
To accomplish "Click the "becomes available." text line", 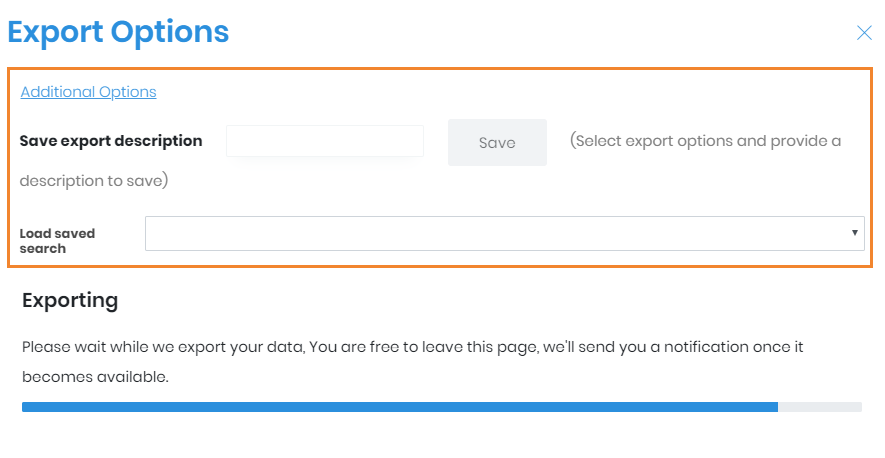I will [x=95, y=378].
